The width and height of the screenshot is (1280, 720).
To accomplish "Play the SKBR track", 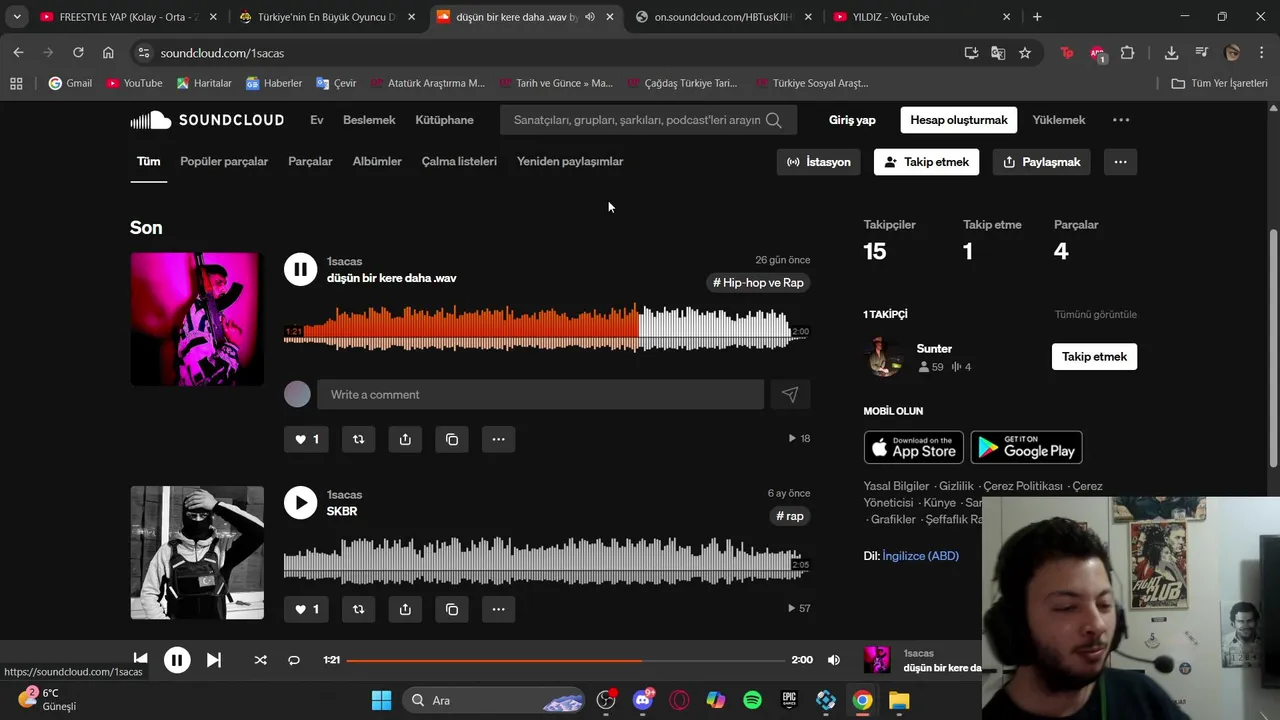I will [300, 502].
